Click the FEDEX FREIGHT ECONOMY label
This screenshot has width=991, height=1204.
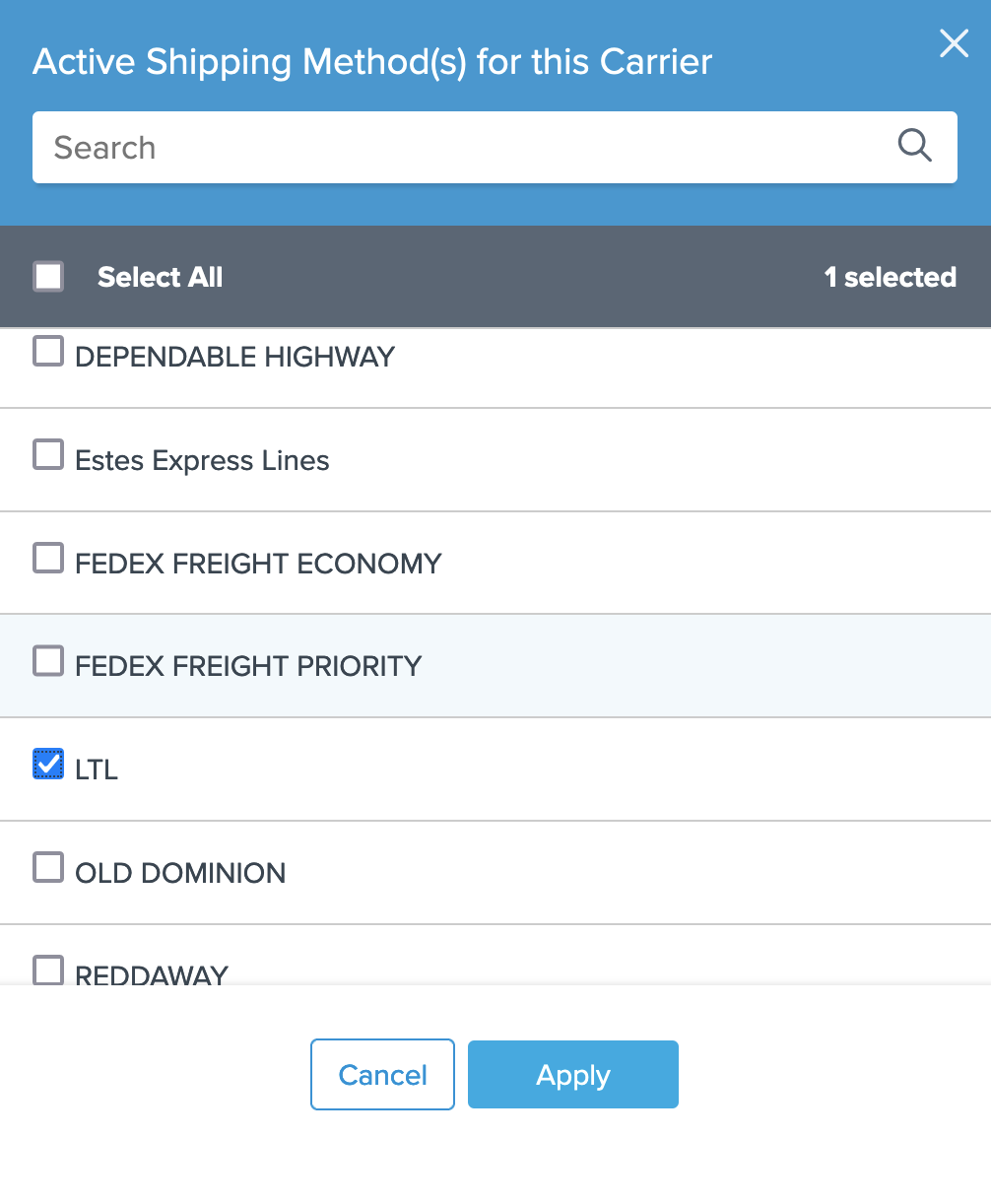tap(258, 564)
